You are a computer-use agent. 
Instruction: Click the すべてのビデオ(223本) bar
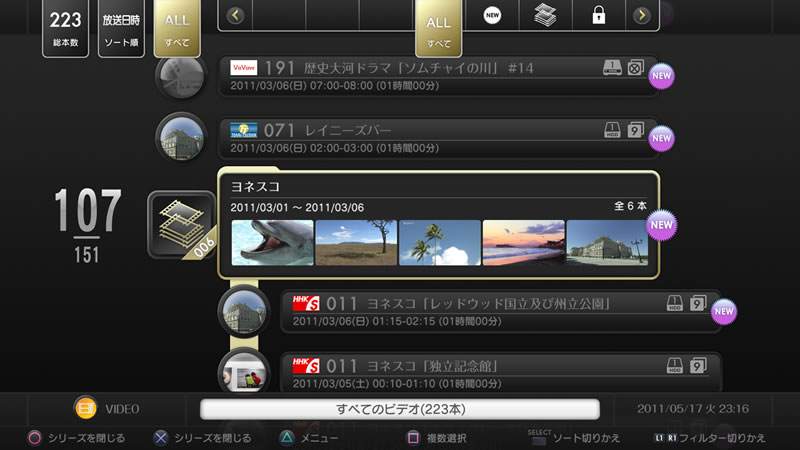pyautogui.click(x=400, y=409)
